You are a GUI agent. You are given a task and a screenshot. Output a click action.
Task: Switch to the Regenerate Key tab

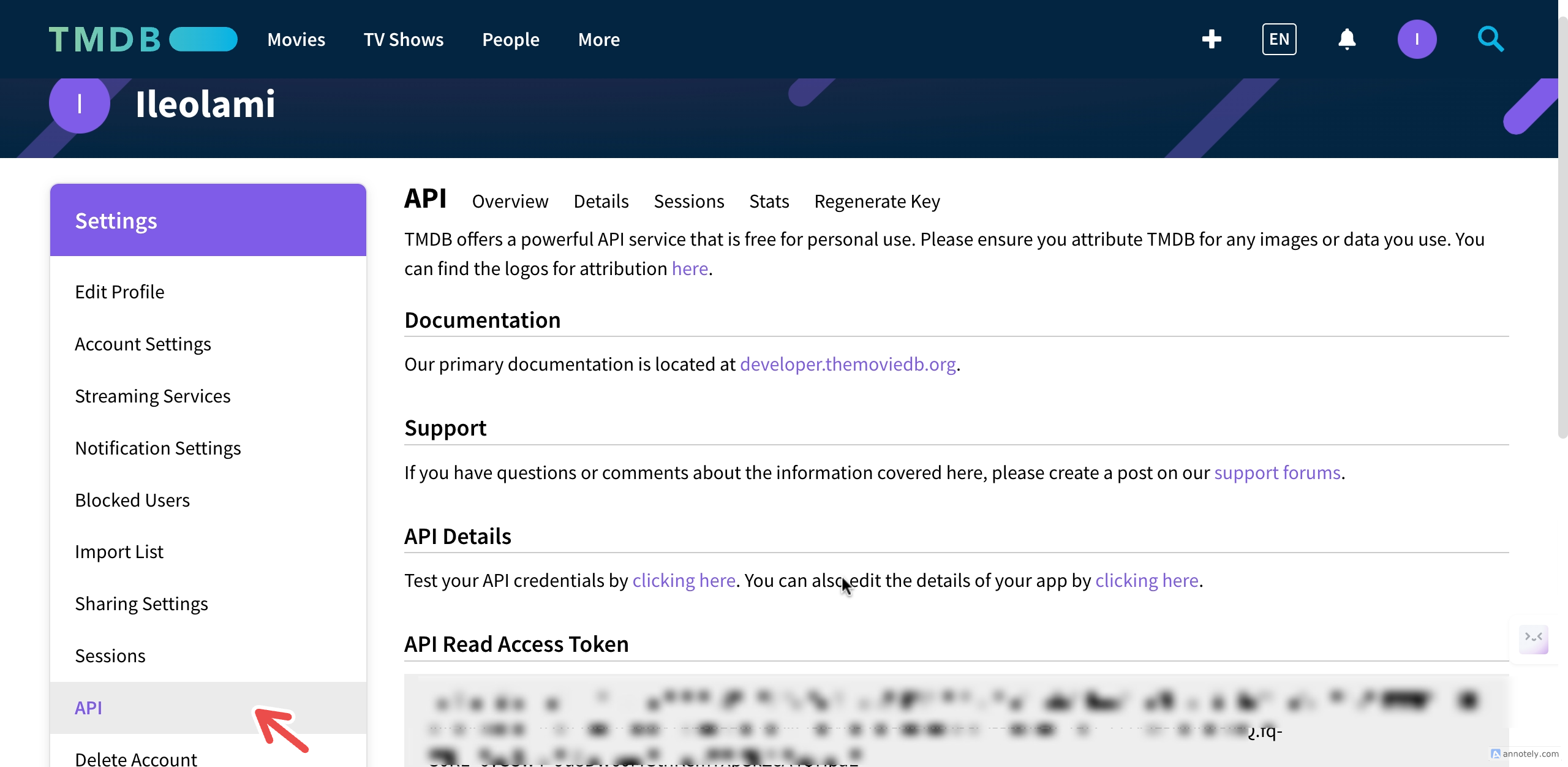pos(876,201)
